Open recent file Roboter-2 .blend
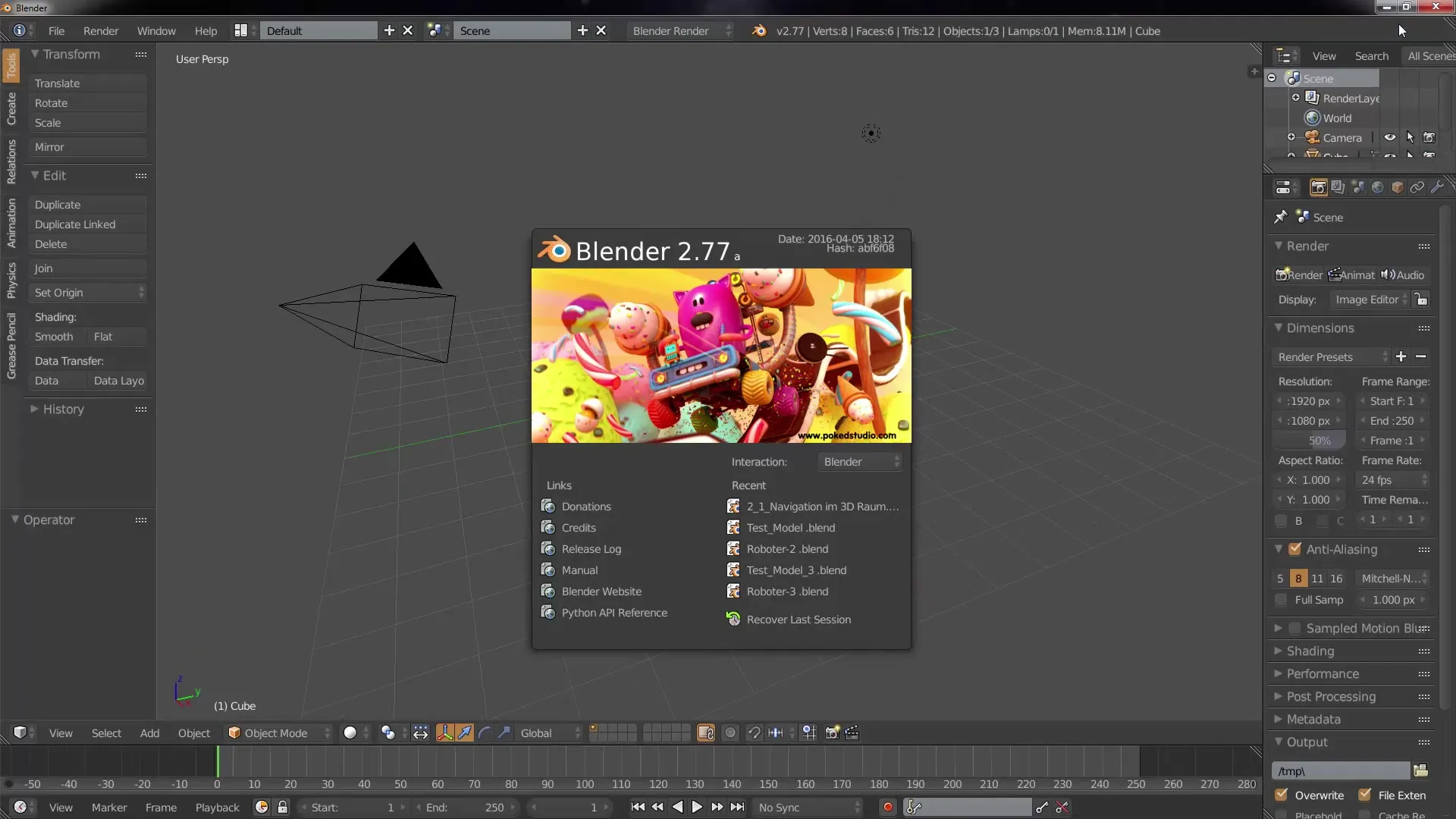Viewport: 1456px width, 819px height. pyautogui.click(x=786, y=548)
